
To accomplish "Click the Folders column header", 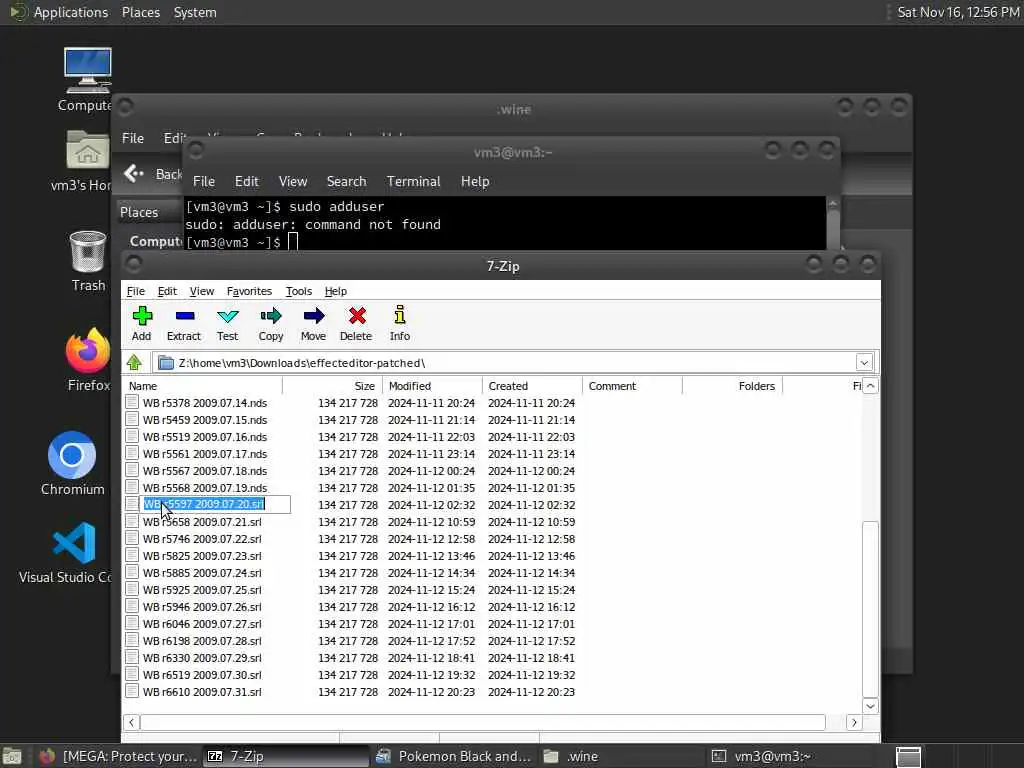I will 732,386.
